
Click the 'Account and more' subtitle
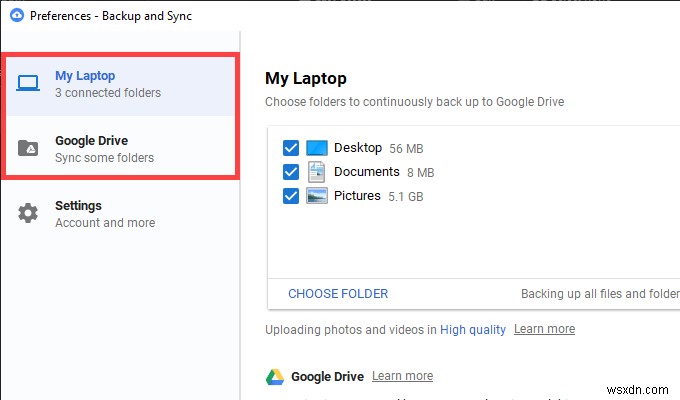(105, 223)
